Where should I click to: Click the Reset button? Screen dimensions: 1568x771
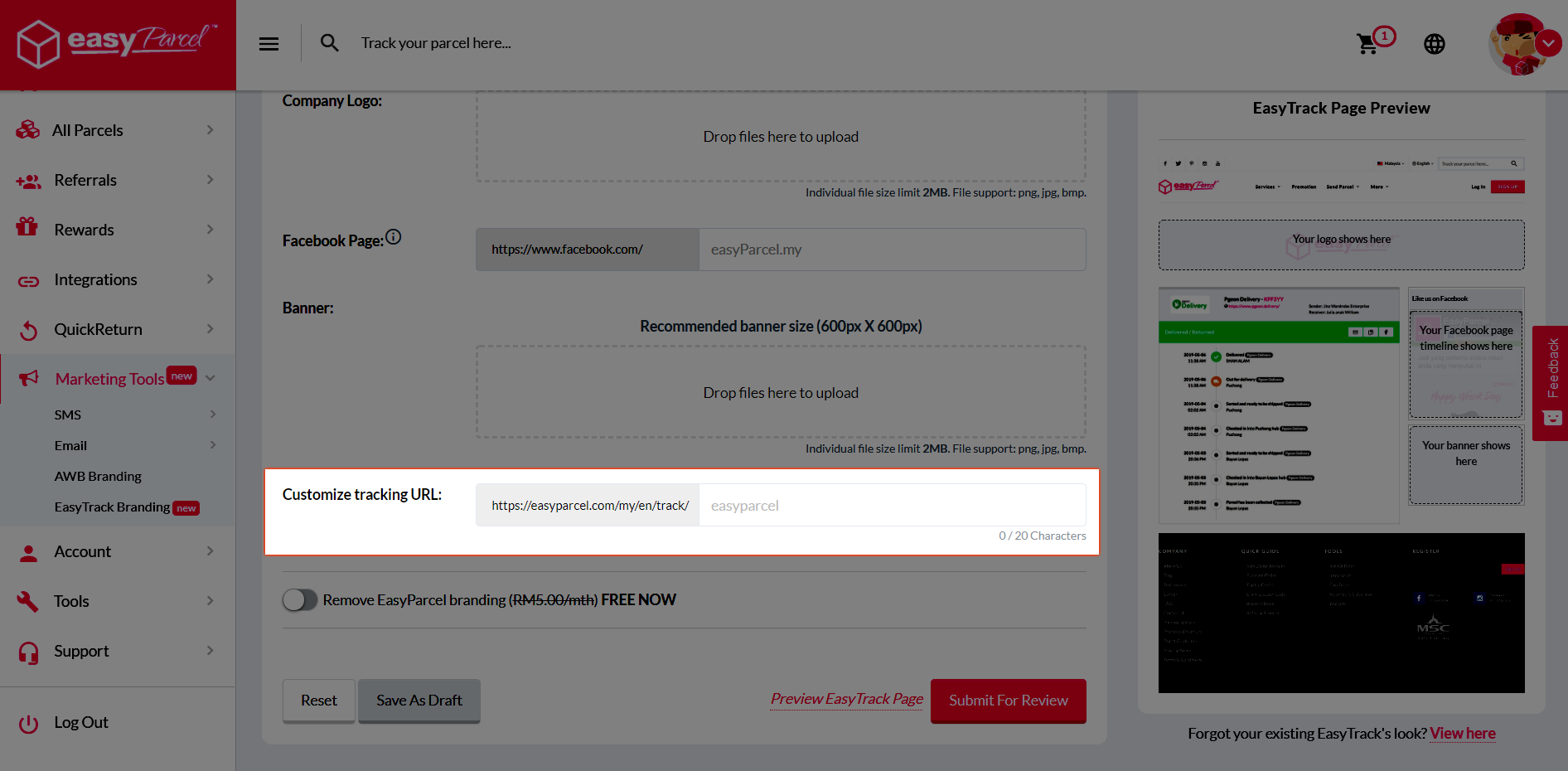[319, 701]
